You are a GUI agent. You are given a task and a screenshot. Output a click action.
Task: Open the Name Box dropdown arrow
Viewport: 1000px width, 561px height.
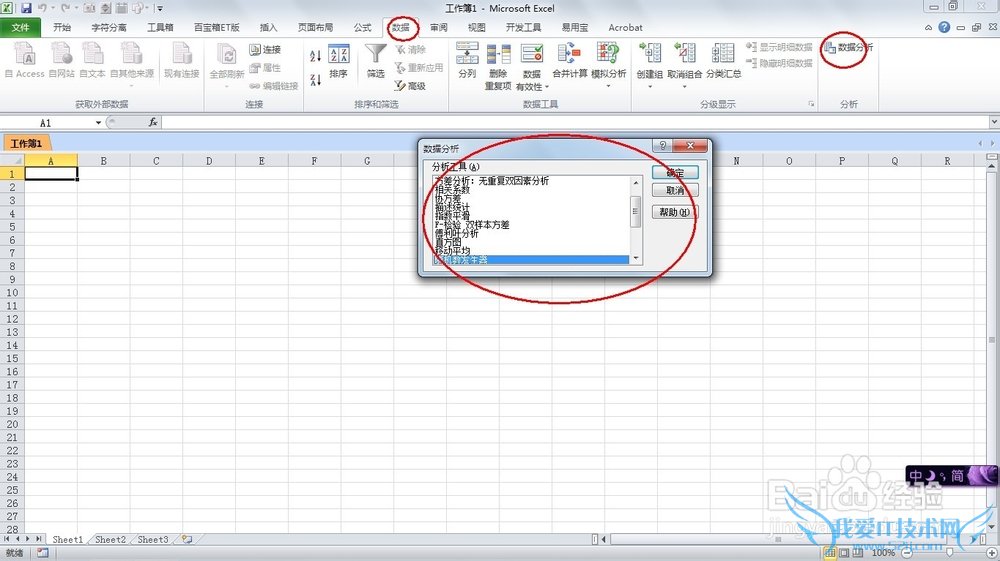(x=99, y=123)
